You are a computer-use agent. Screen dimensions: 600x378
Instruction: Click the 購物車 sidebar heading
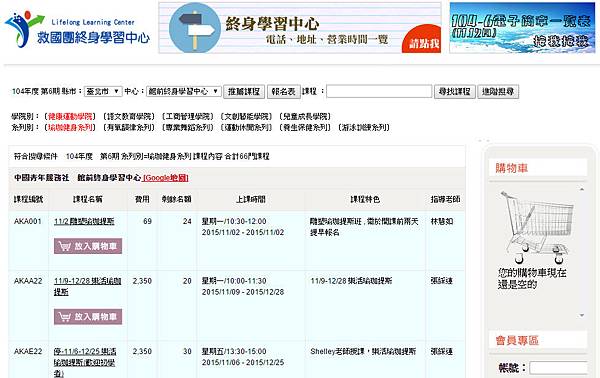click(x=512, y=168)
